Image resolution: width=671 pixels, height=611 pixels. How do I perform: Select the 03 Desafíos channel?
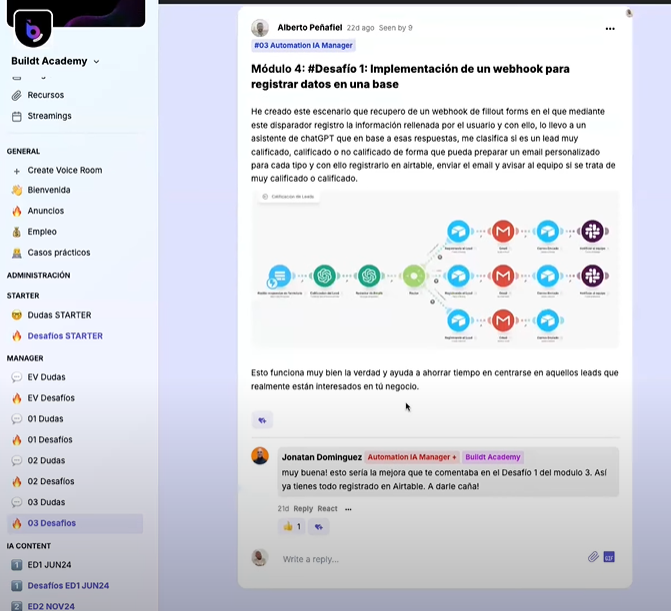[x=51, y=523]
